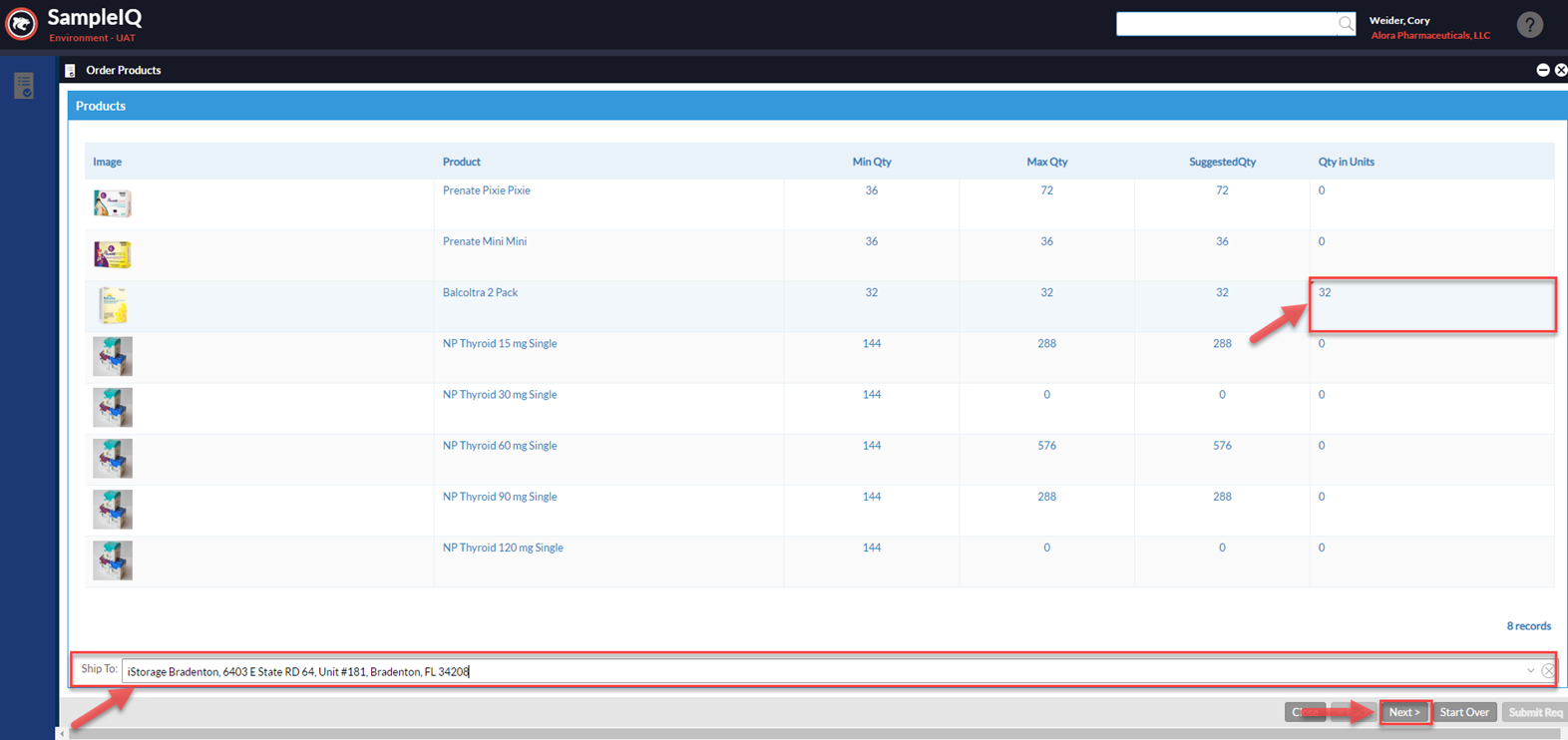Edit Balcoltra 2 Pack Qty in Units
This screenshot has width=1568, height=740.
1432,305
